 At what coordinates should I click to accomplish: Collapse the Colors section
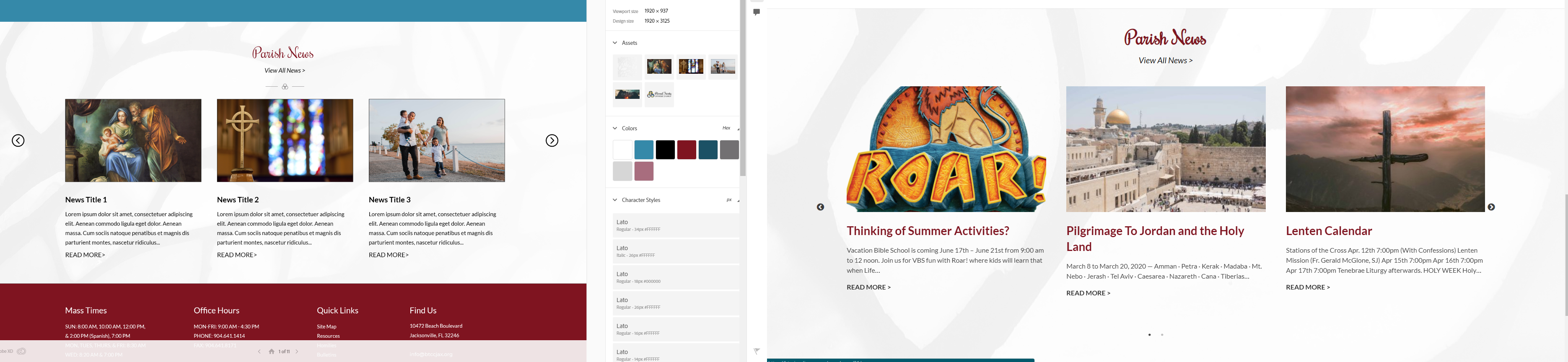tap(615, 128)
